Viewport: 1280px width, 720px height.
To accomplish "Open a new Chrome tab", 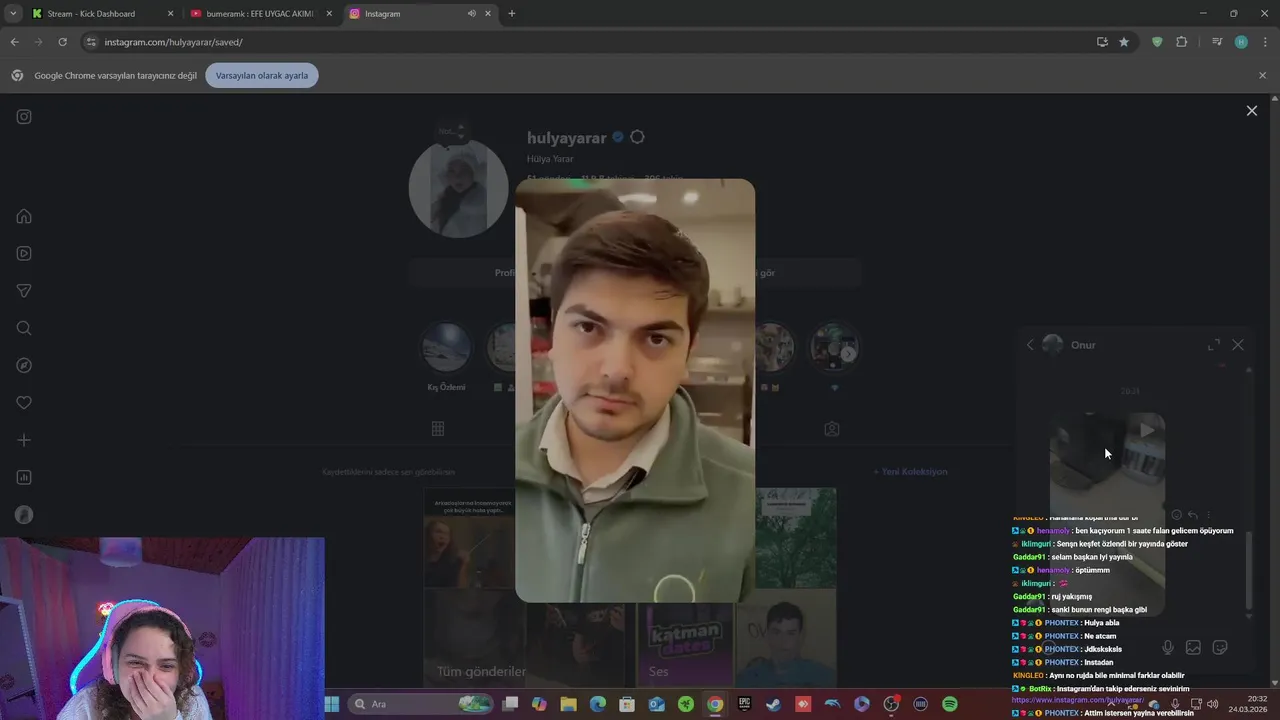I will coord(512,14).
